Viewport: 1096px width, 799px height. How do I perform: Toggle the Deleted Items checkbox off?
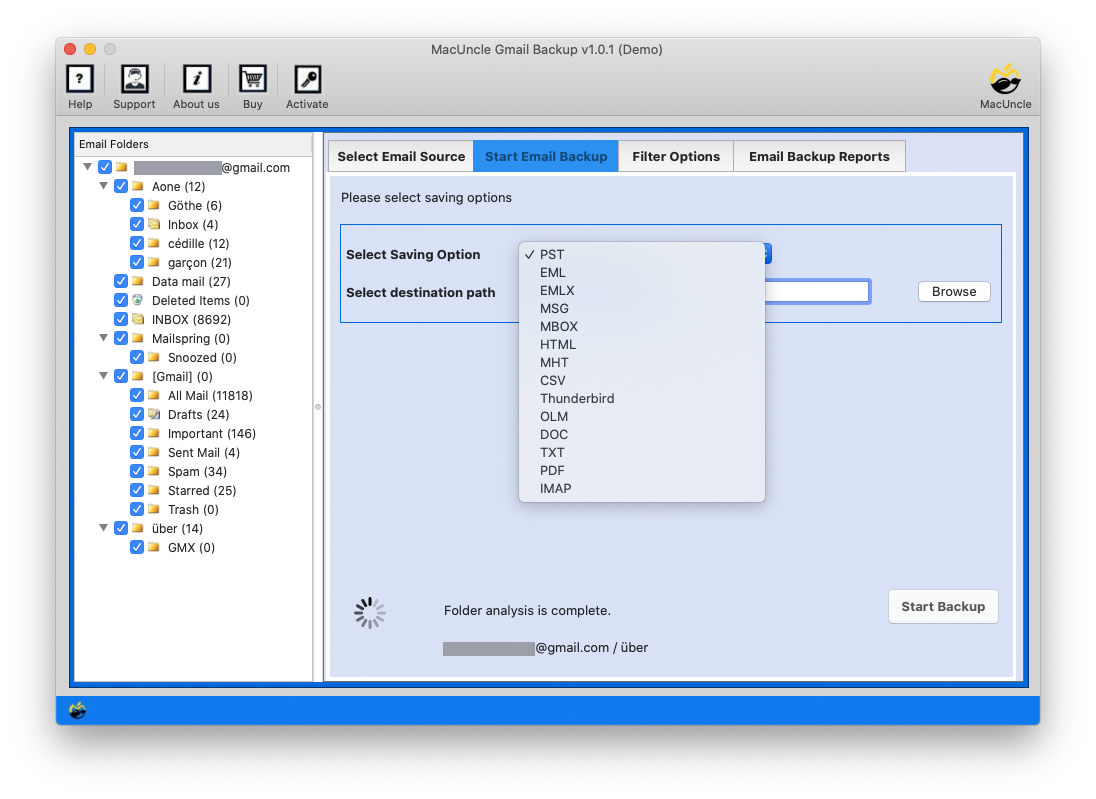(121, 300)
